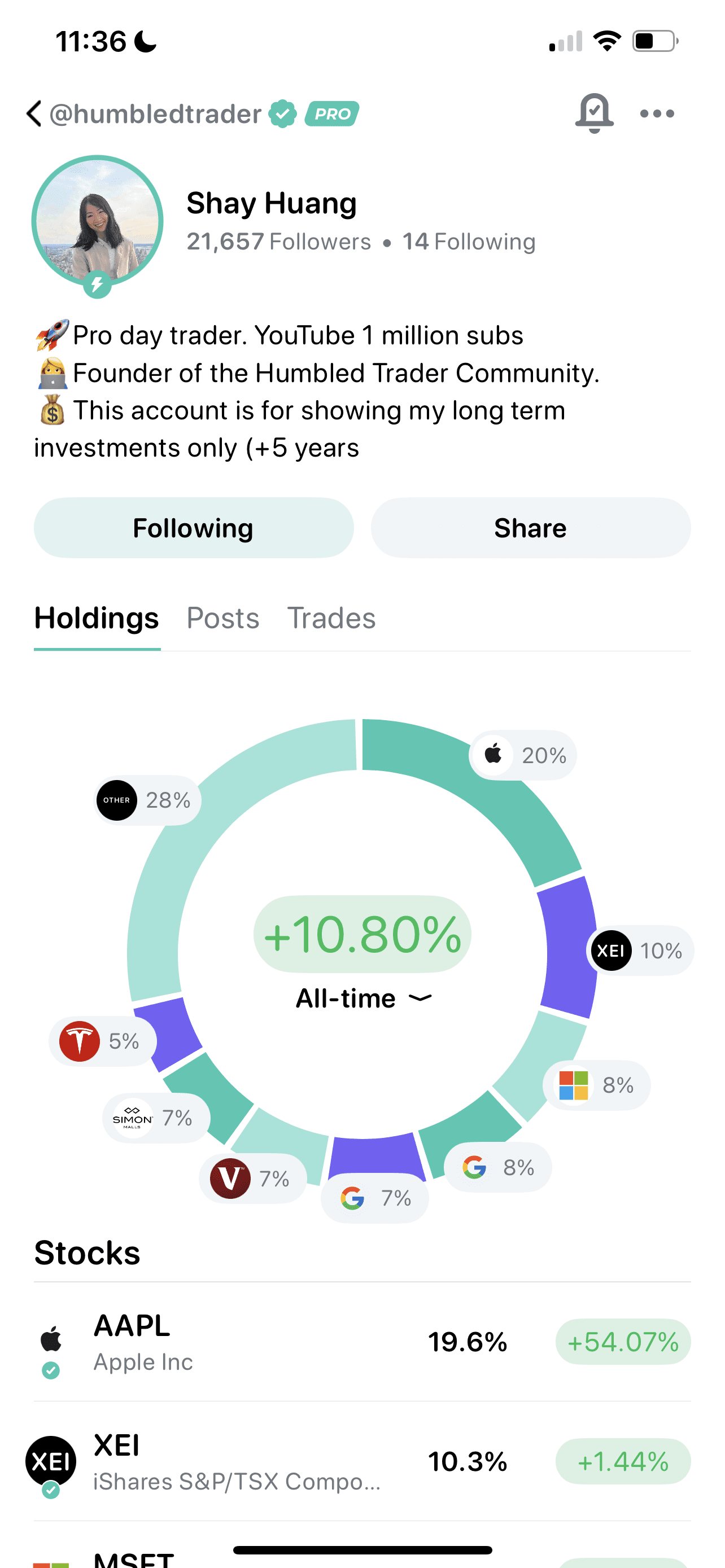The image size is (725, 1568).
Task: Tap the Tesla 5% chart label
Action: tap(102, 1041)
